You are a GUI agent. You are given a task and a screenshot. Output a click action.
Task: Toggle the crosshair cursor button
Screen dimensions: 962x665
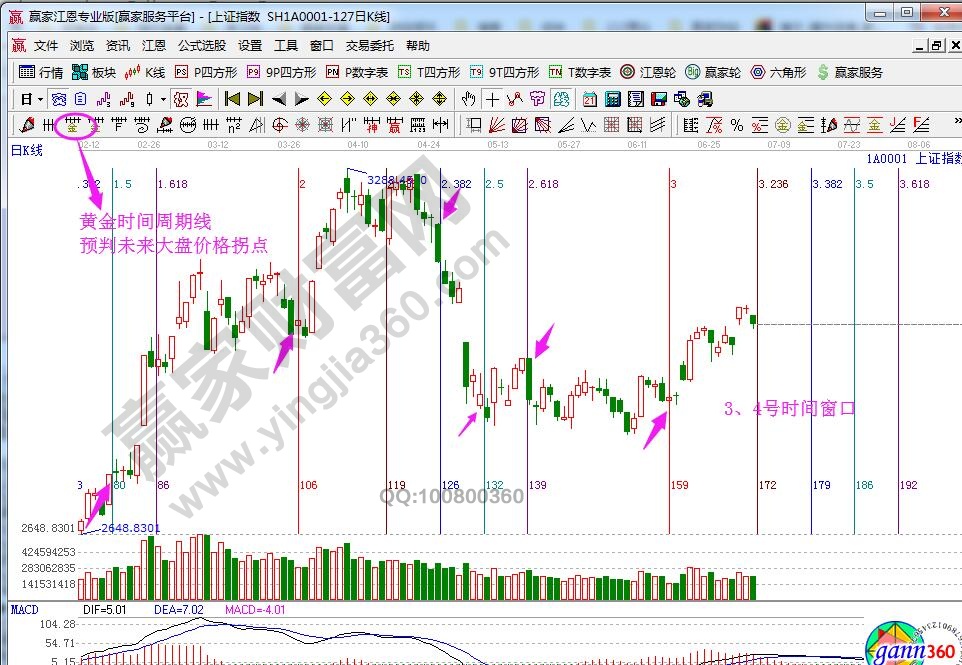coord(492,99)
